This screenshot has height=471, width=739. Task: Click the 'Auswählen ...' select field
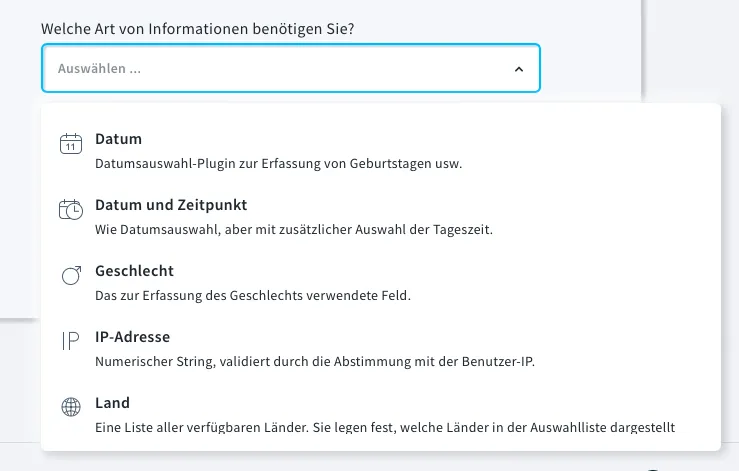point(291,68)
